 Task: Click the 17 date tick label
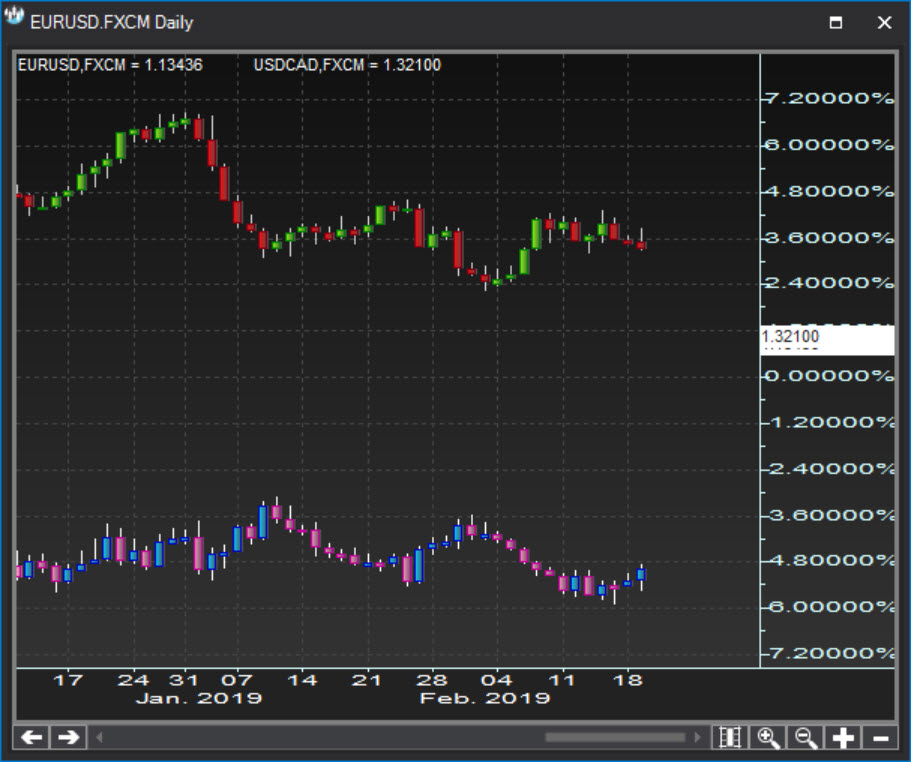coord(68,680)
